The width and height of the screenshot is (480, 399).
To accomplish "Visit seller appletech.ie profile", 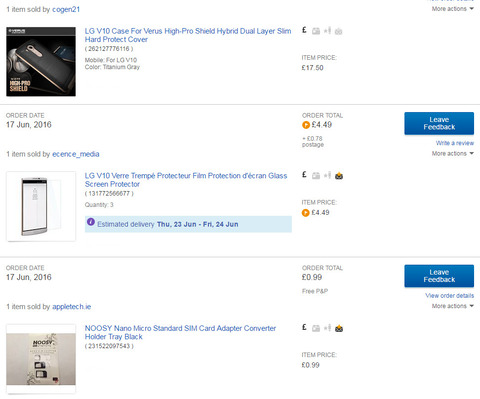I will (x=71, y=307).
